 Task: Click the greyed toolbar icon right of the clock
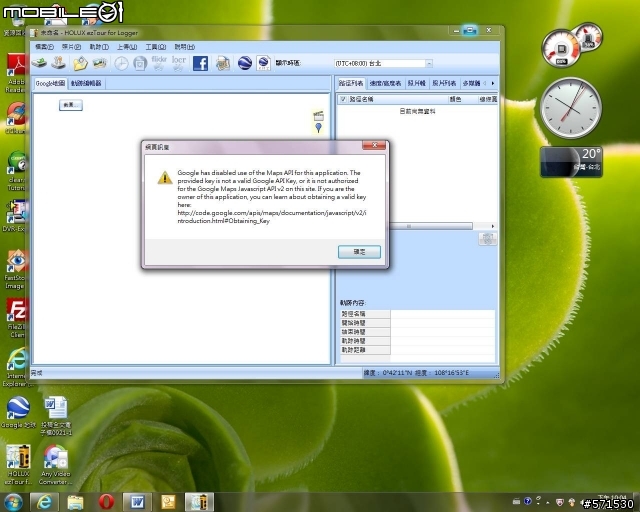(140, 63)
